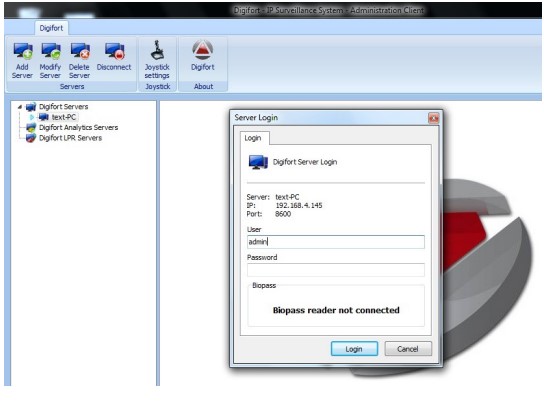Click the LPR Servers shield icon

[31, 138]
